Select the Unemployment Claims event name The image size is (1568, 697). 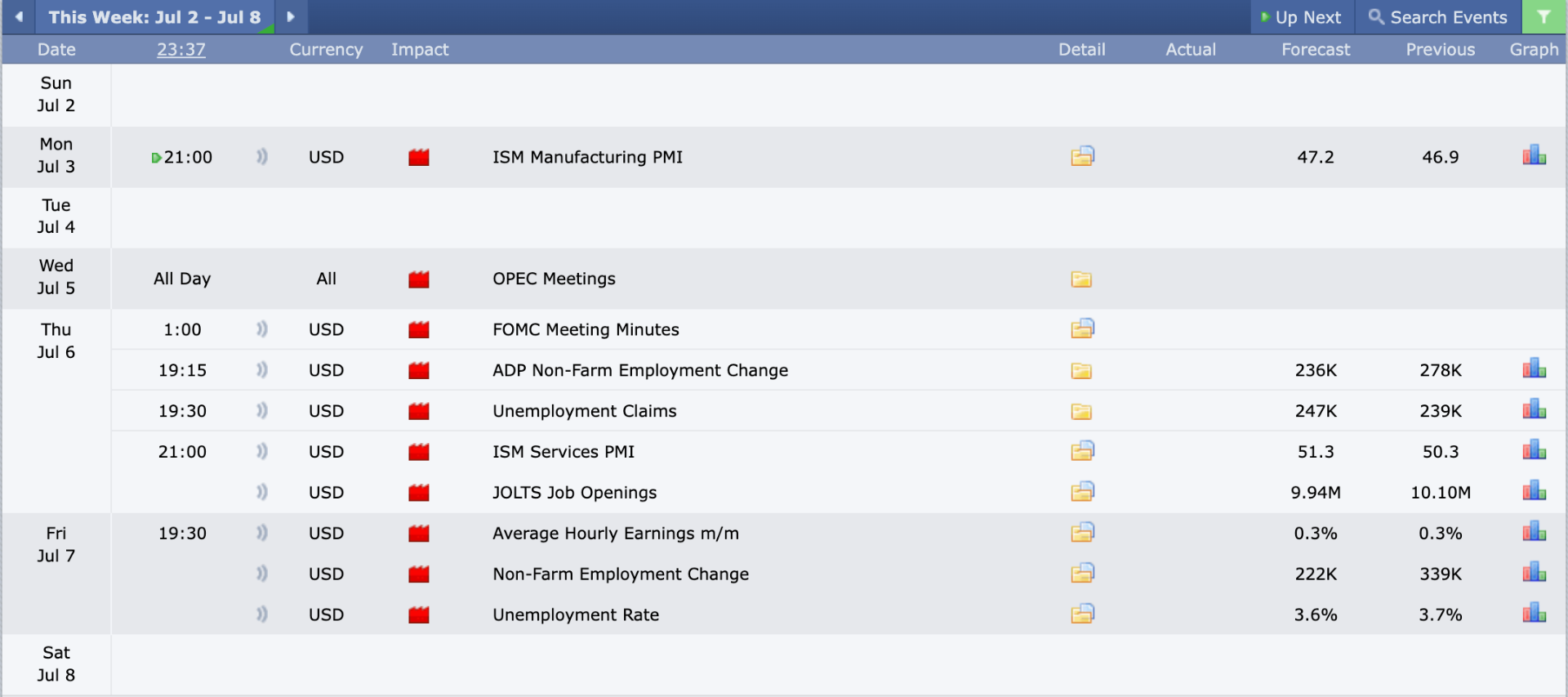tap(584, 411)
